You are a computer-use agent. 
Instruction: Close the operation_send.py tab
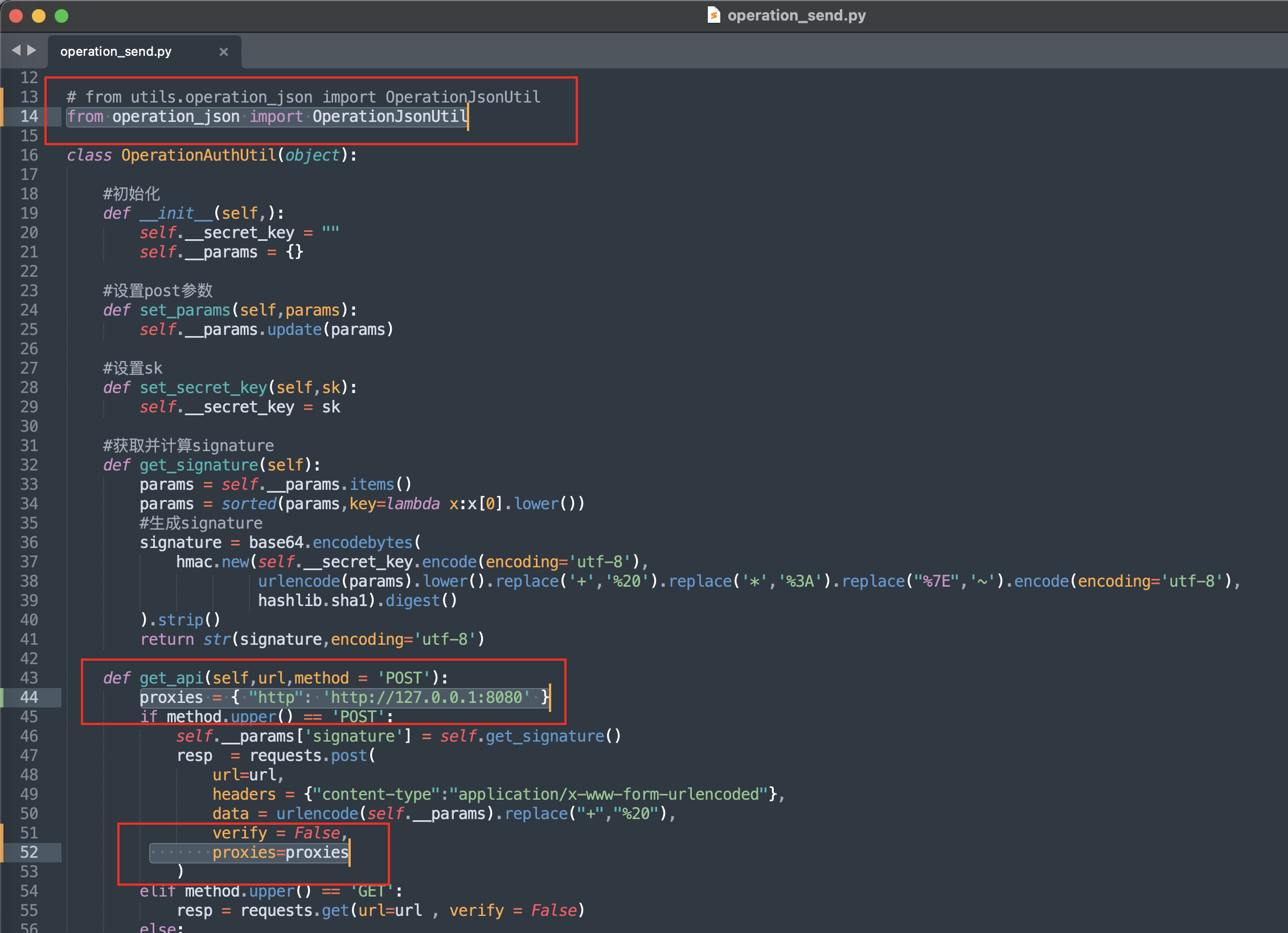(x=224, y=52)
